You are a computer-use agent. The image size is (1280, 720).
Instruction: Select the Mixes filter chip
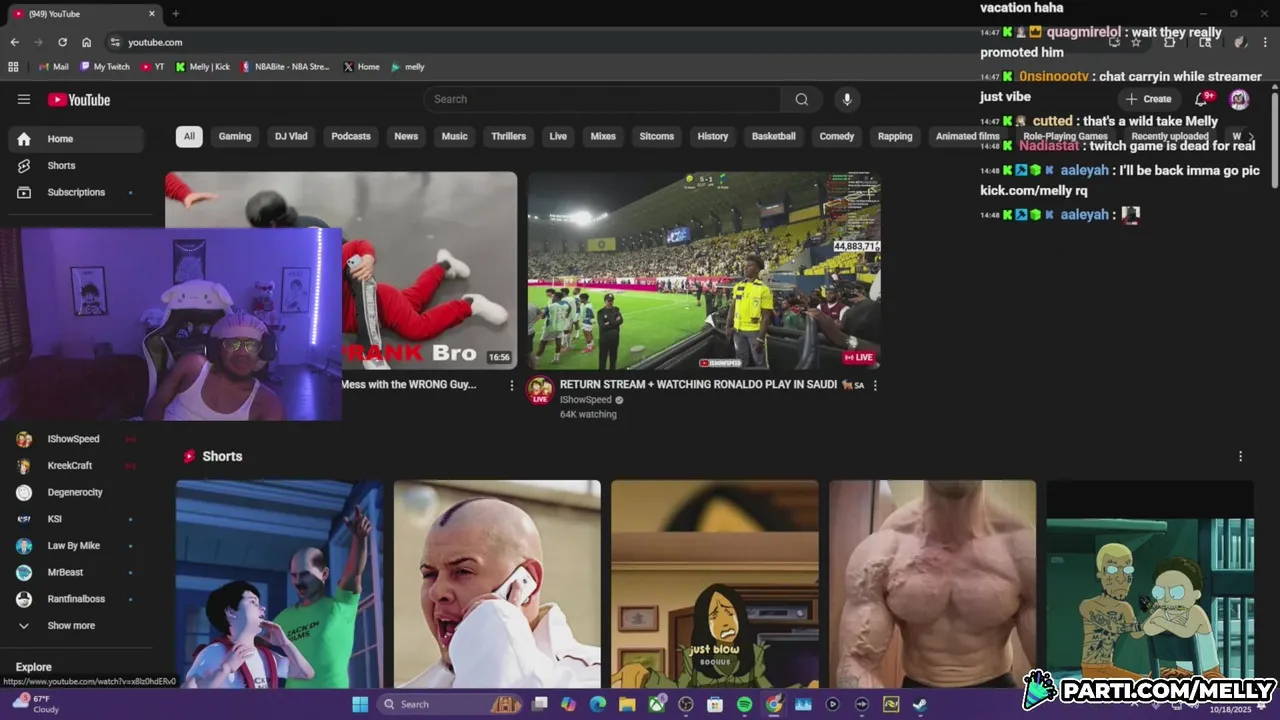point(603,136)
